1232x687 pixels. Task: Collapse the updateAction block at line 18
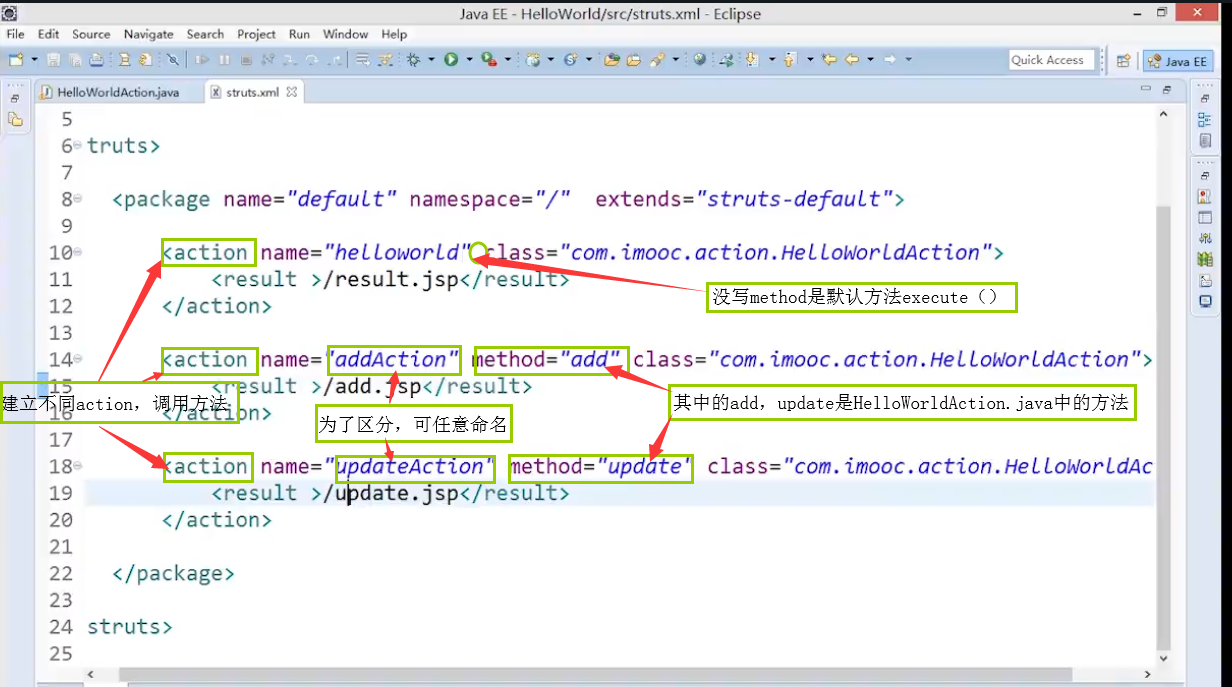tap(78, 466)
